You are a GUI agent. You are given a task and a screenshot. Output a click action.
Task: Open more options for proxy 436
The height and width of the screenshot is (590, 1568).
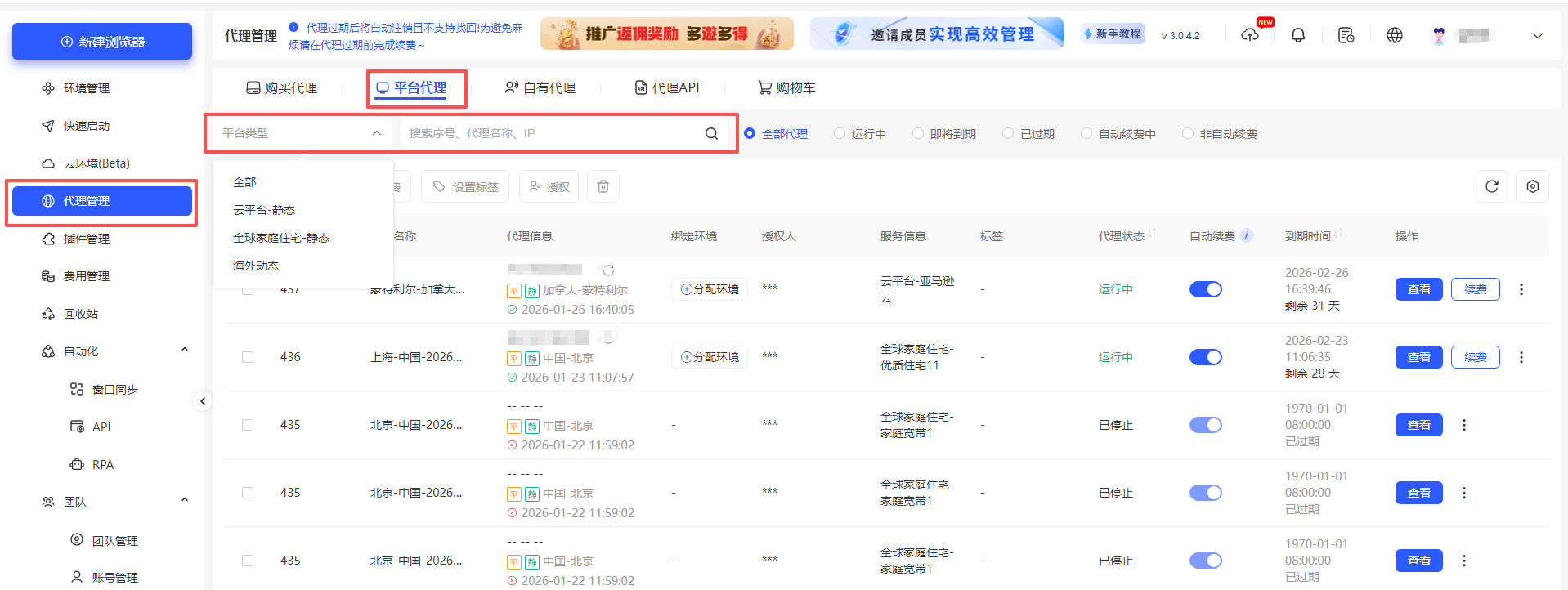(x=1521, y=357)
